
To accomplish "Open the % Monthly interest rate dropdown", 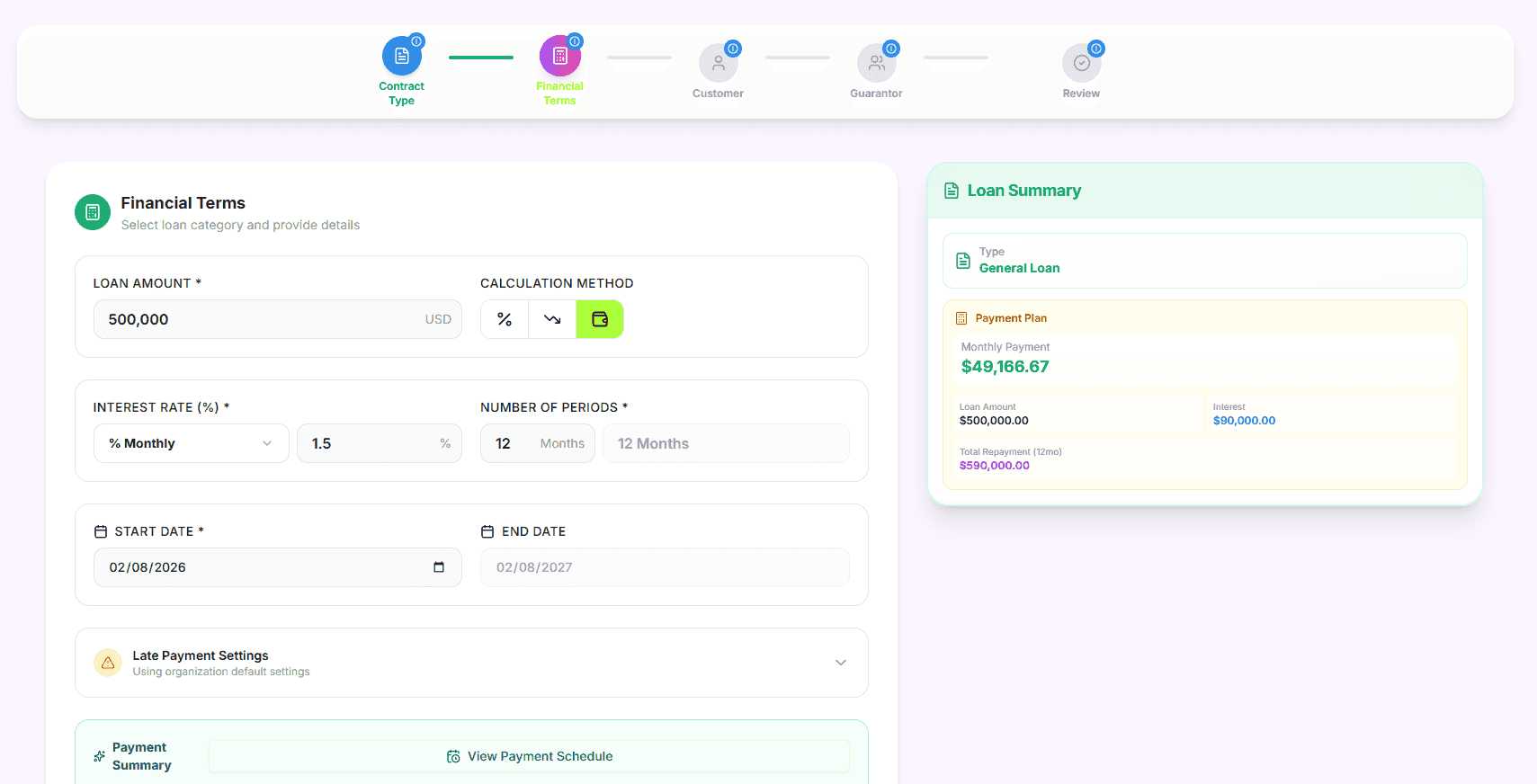I will 192,443.
